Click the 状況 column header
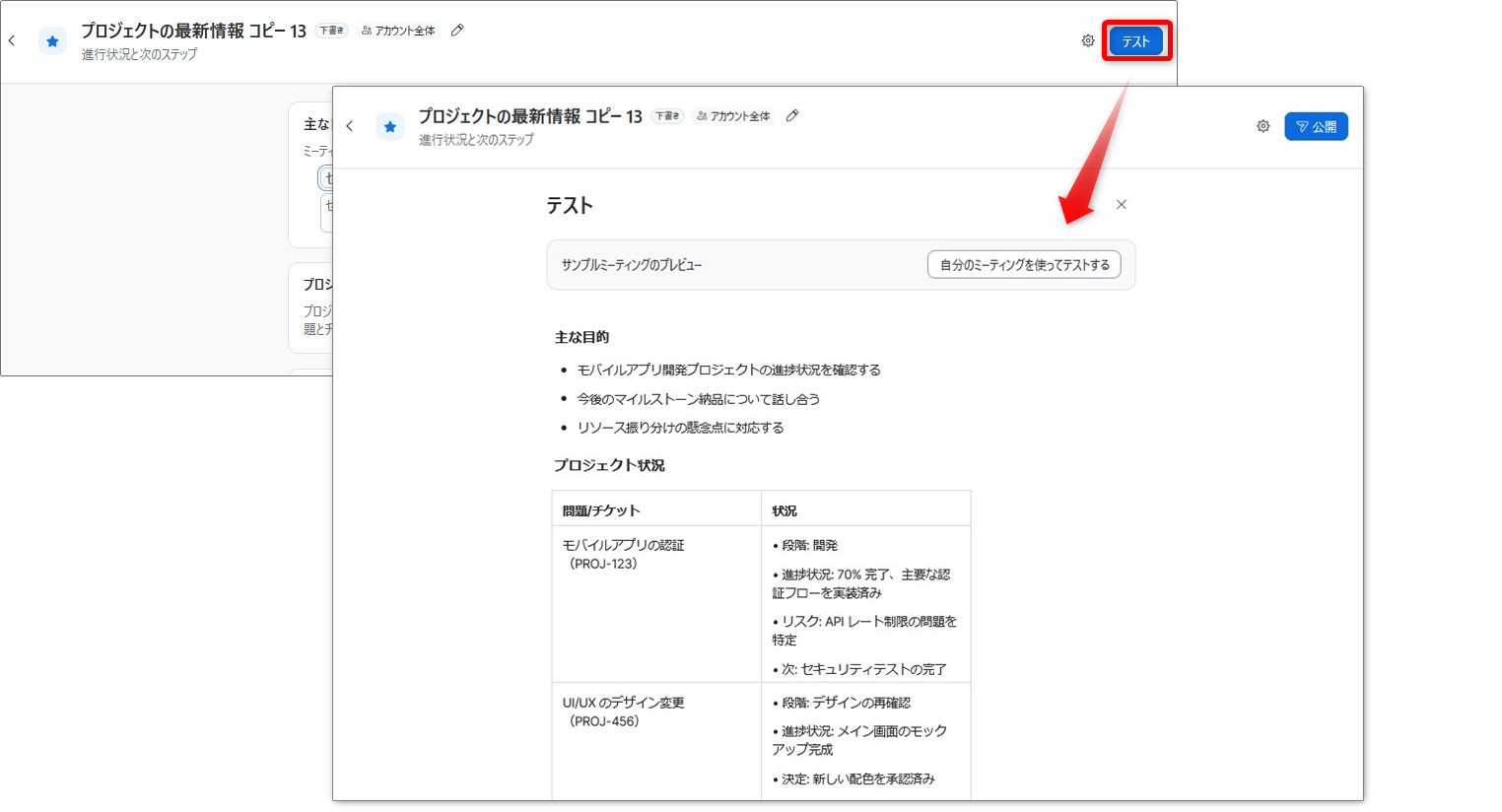The height and width of the screenshot is (812, 1502). [785, 510]
